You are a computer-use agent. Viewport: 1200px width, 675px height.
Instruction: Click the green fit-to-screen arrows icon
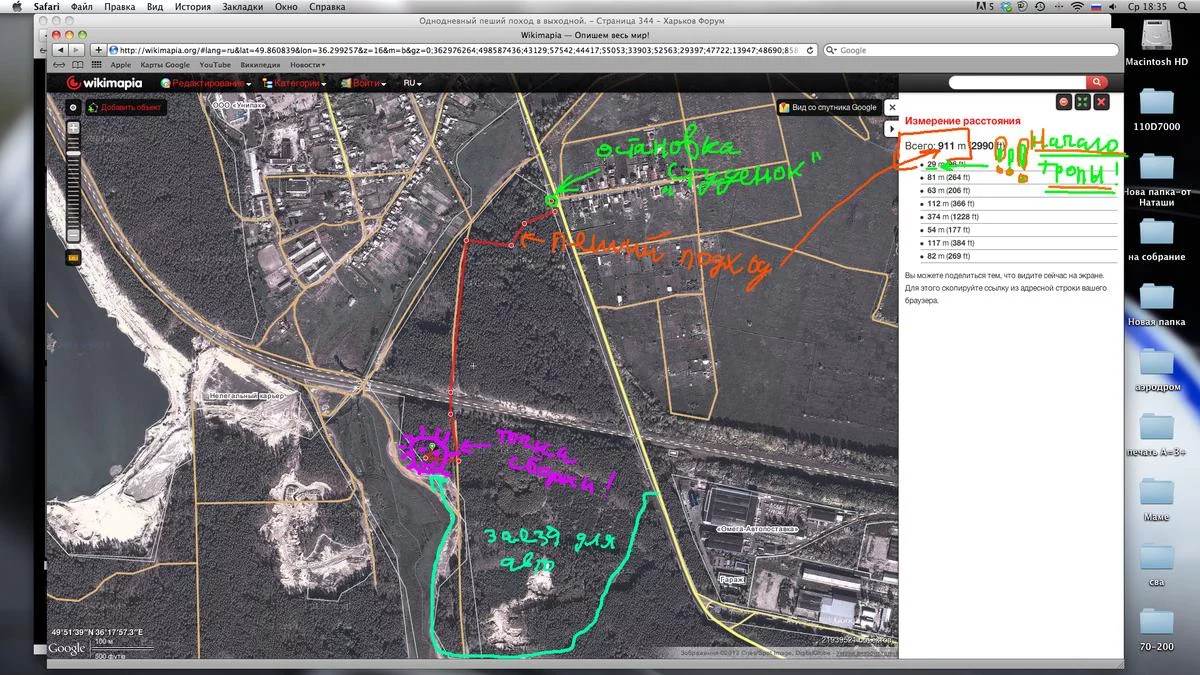[x=1082, y=102]
